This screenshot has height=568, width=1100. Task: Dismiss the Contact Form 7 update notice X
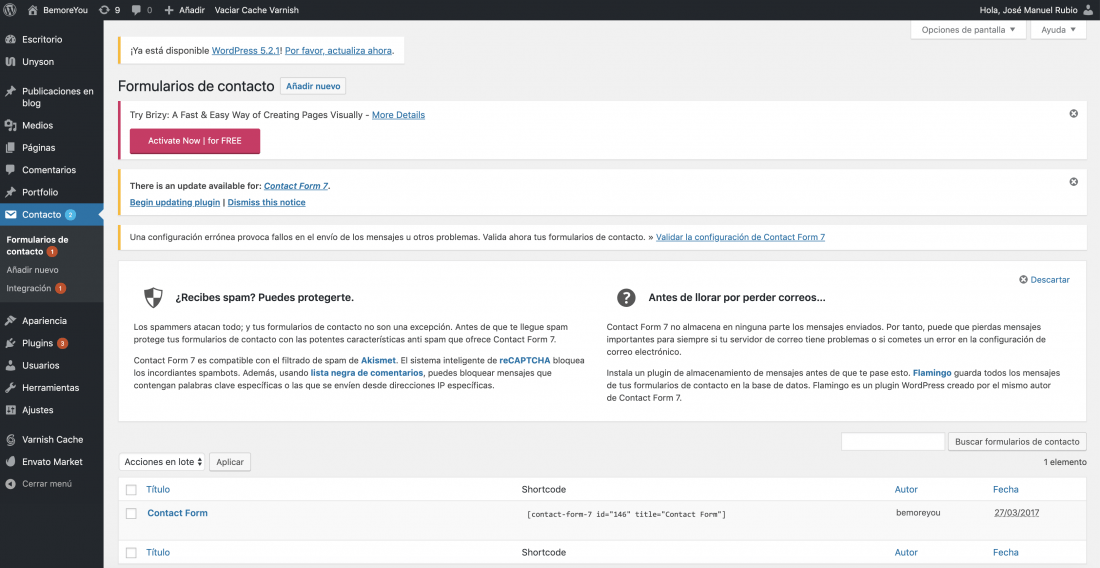[x=1073, y=182]
